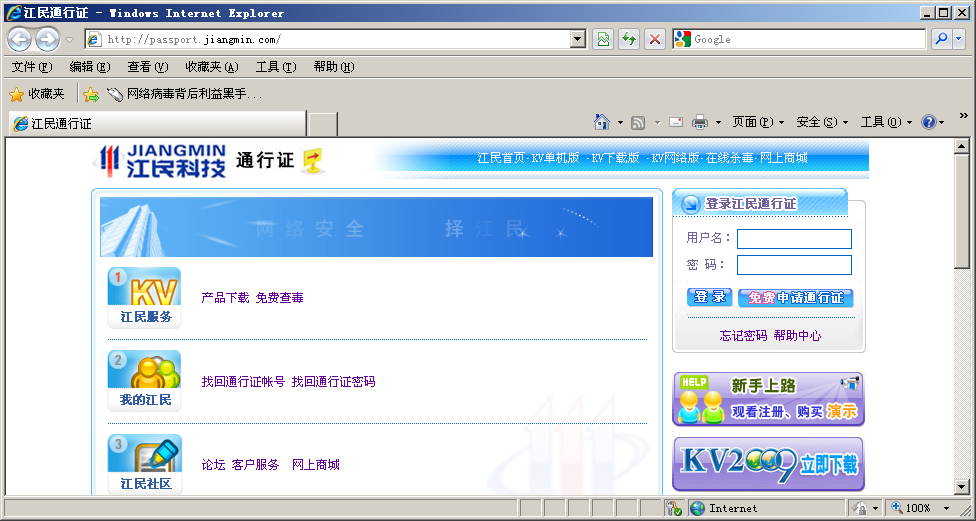Open the 工具(T) menu
The width and height of the screenshot is (976, 521).
(x=276, y=67)
